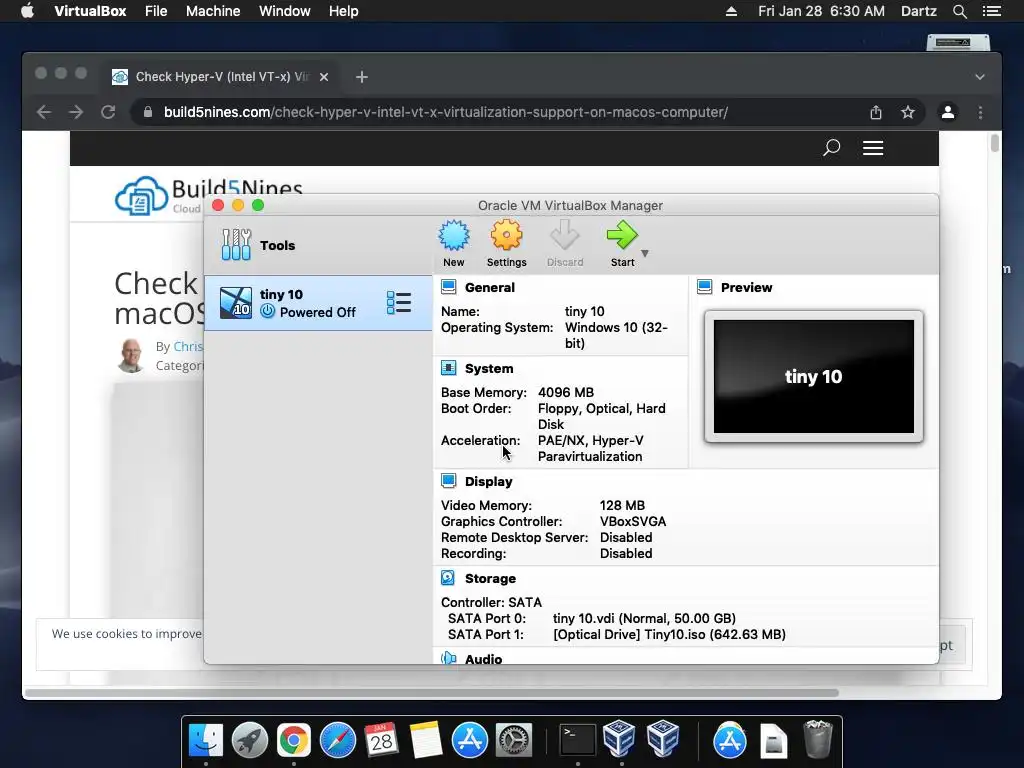Open Finder from the dock

(x=206, y=740)
